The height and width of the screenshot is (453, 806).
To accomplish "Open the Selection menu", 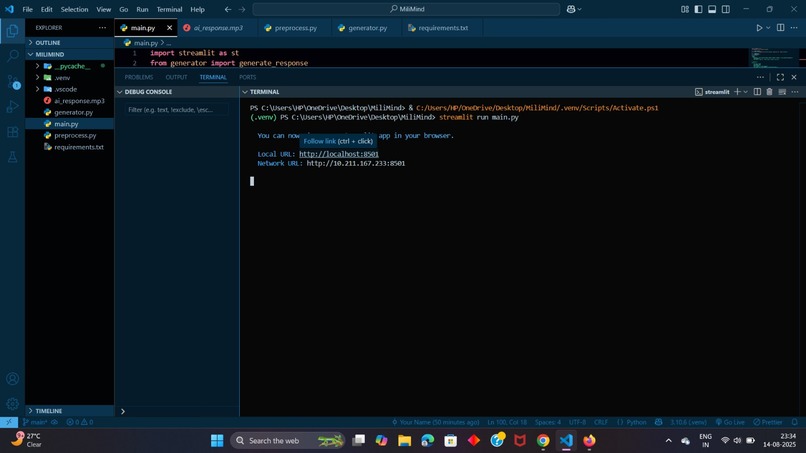I will [x=74, y=9].
